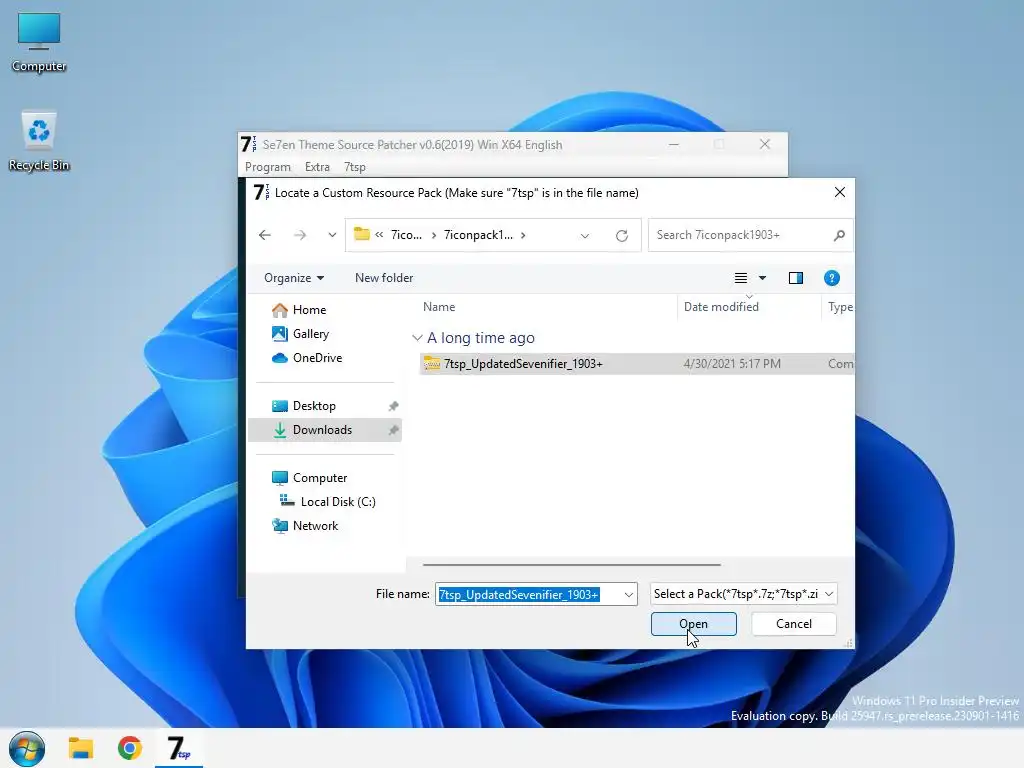1024x768 pixels.
Task: Click the 4/30/2021 5:17 PM date cell
Action: click(x=731, y=364)
